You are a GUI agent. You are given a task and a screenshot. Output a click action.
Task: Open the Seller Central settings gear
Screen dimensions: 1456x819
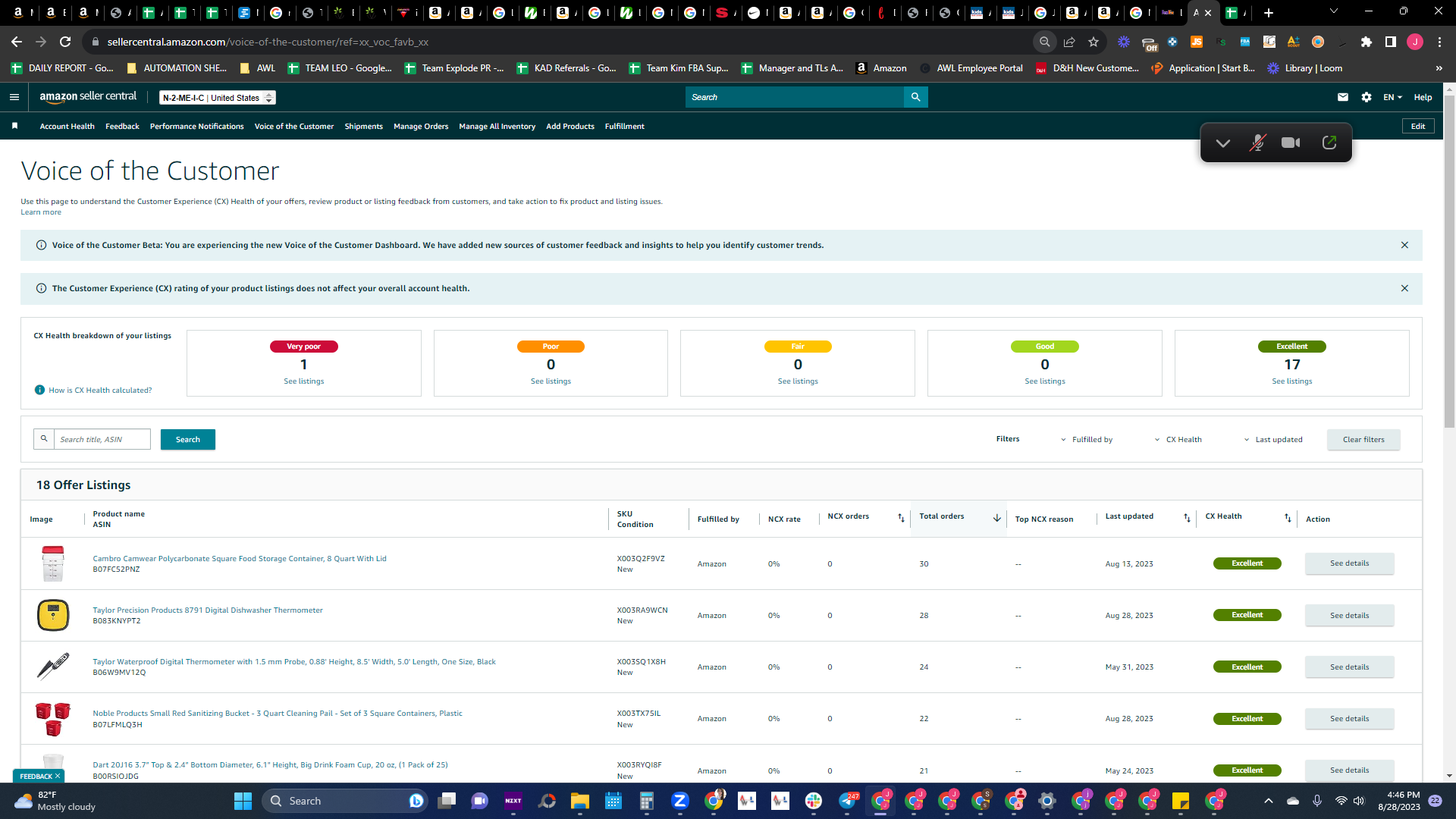click(x=1366, y=97)
